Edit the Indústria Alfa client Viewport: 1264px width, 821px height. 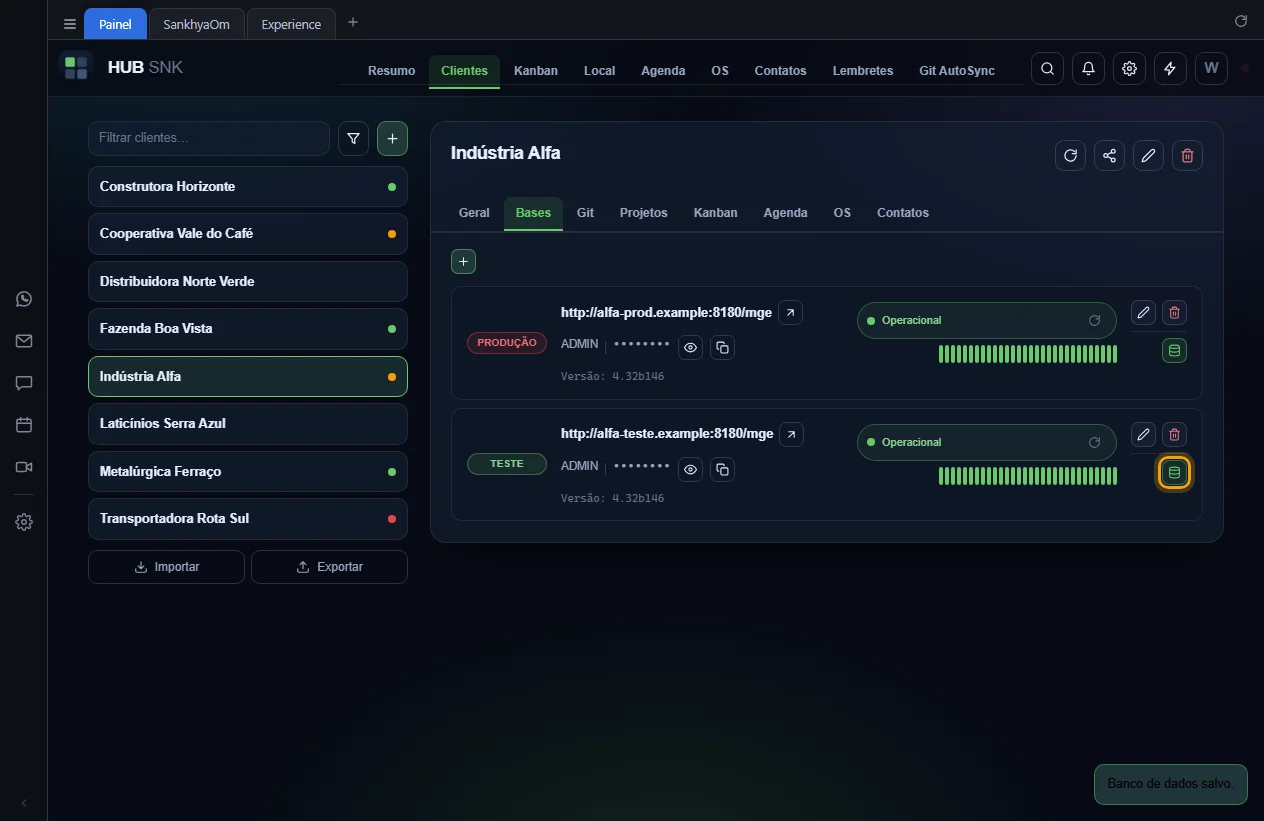1148,155
